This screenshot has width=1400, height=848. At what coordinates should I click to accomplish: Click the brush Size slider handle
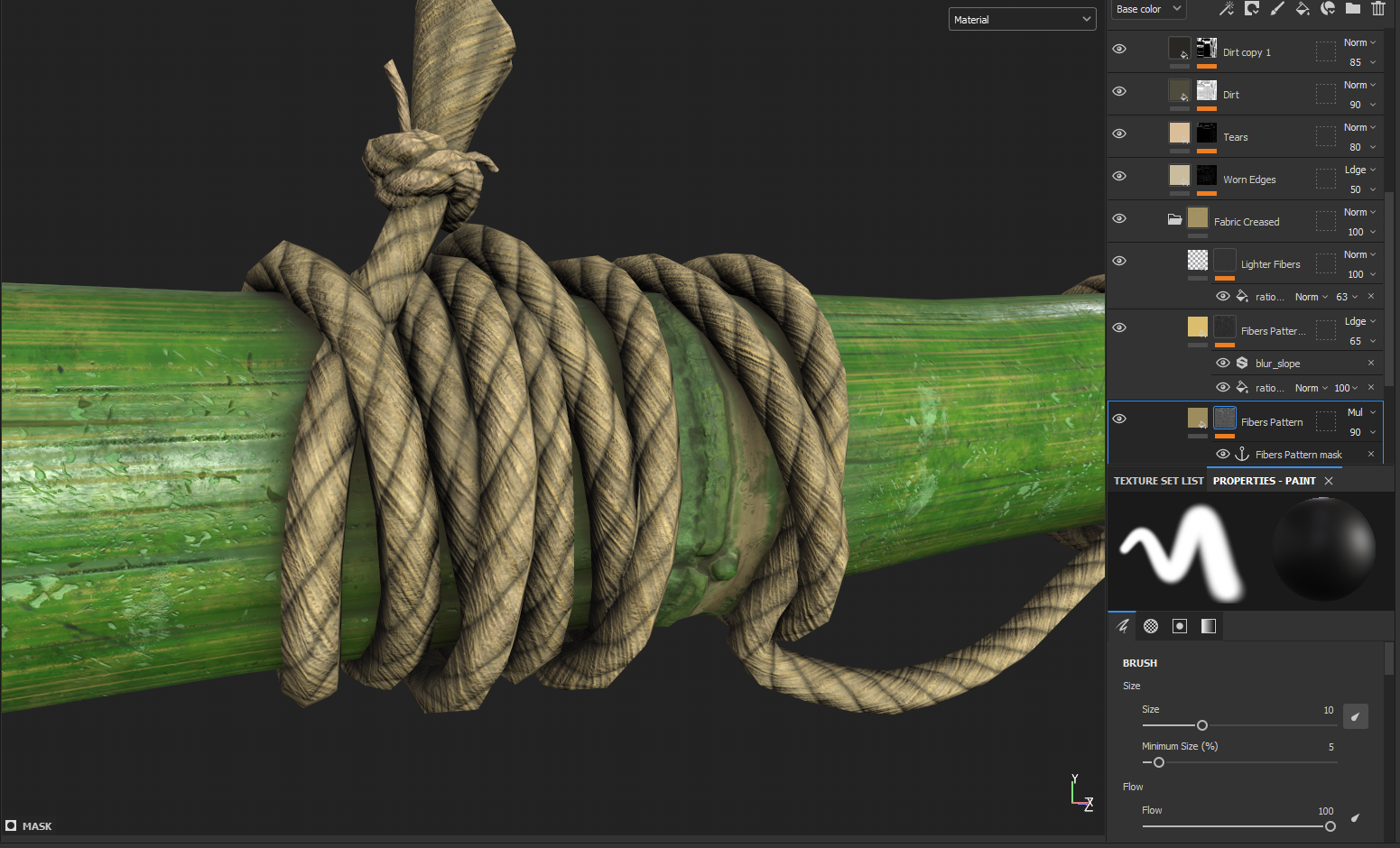point(1202,725)
